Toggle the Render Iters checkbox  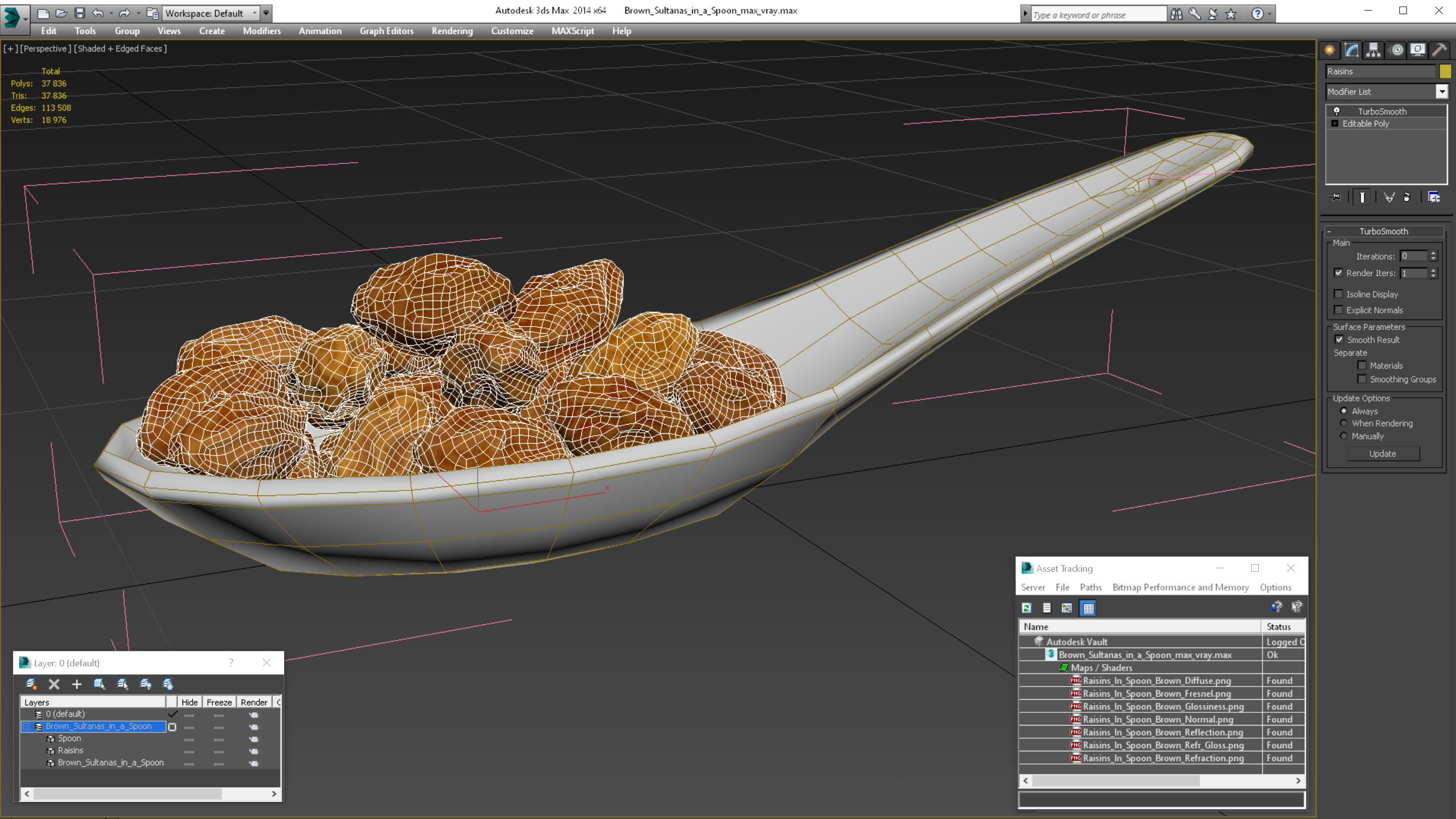pyautogui.click(x=1338, y=273)
